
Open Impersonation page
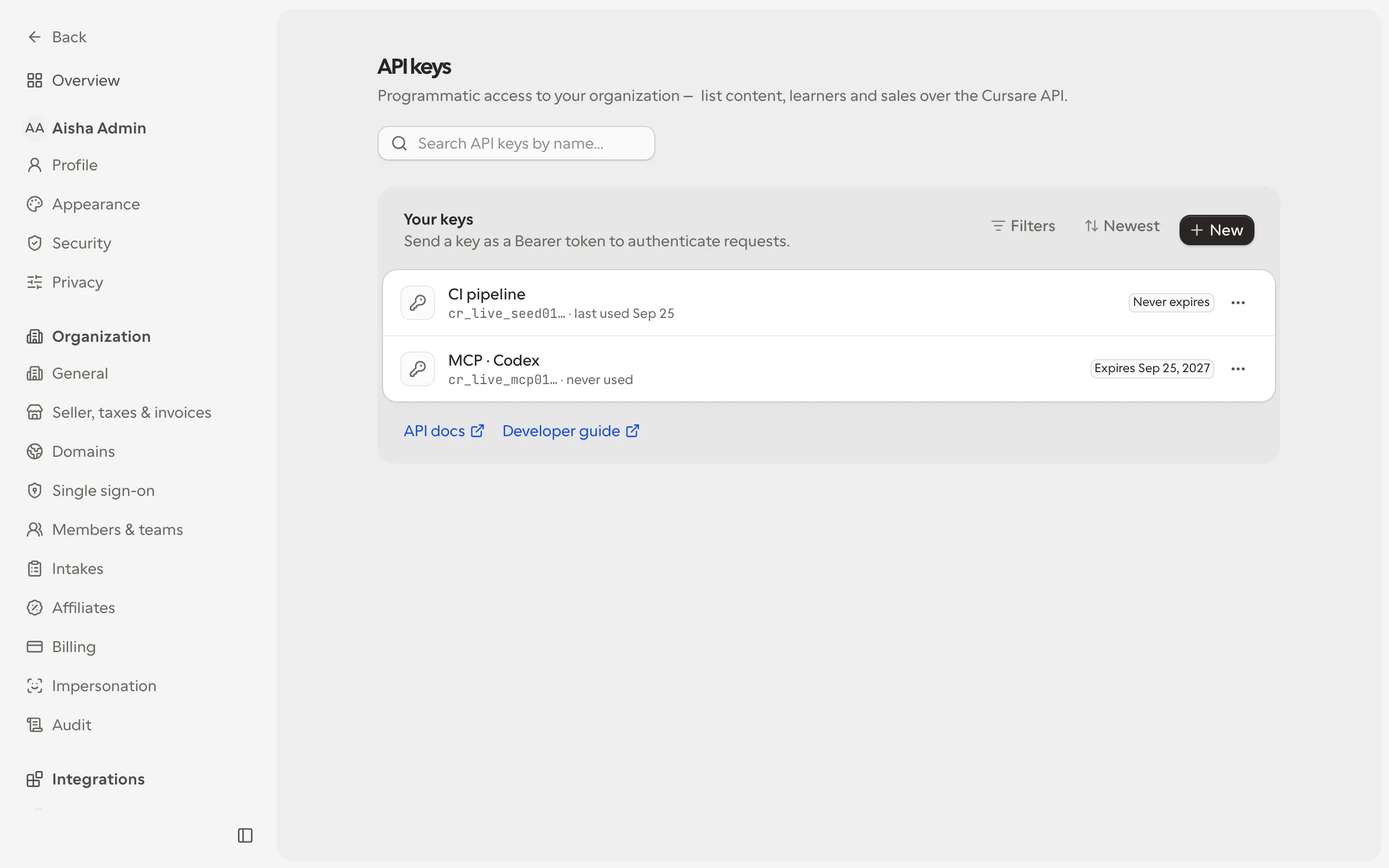click(x=91, y=686)
